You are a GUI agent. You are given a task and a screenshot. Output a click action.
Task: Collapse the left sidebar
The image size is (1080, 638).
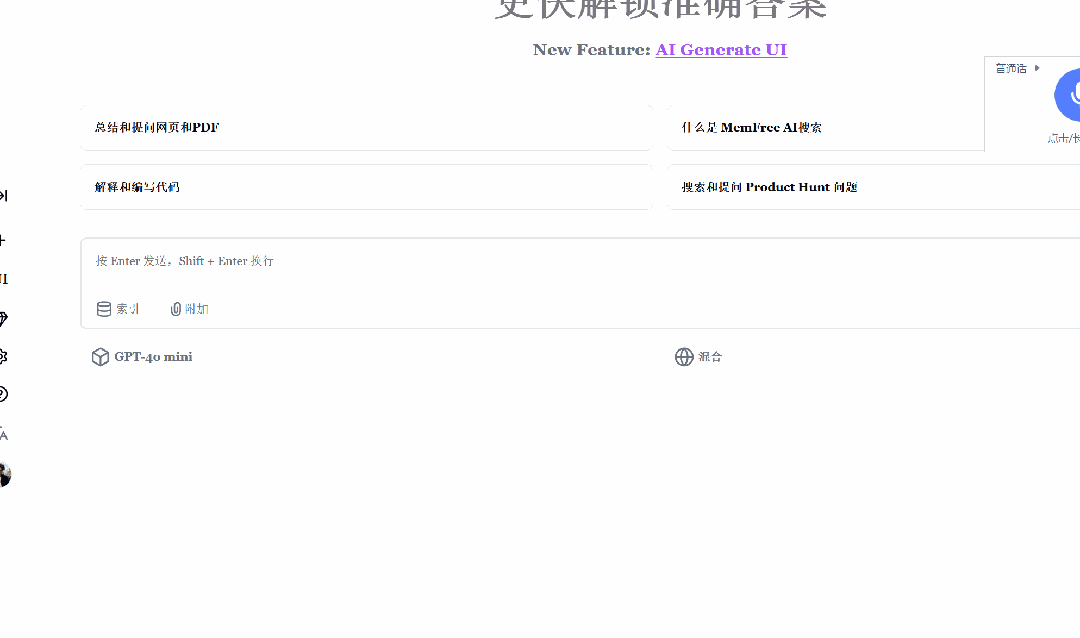(x=4, y=195)
